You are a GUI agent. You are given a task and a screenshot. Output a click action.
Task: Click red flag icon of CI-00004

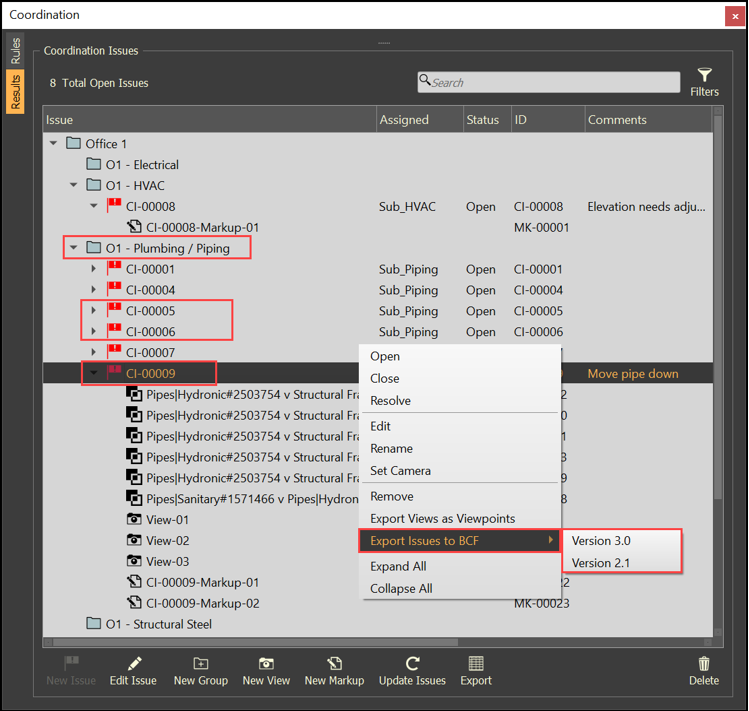click(114, 289)
